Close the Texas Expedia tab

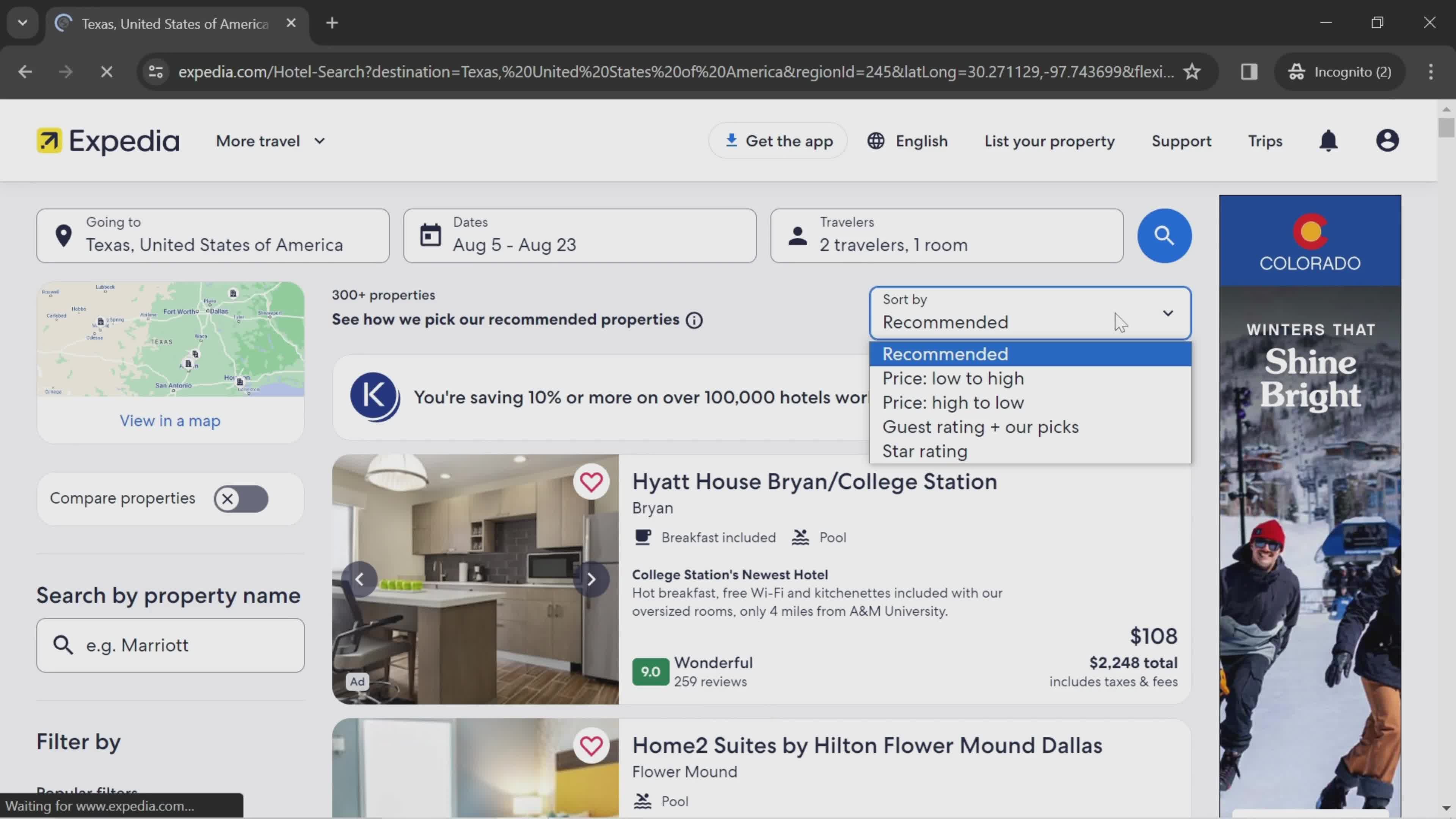click(291, 23)
